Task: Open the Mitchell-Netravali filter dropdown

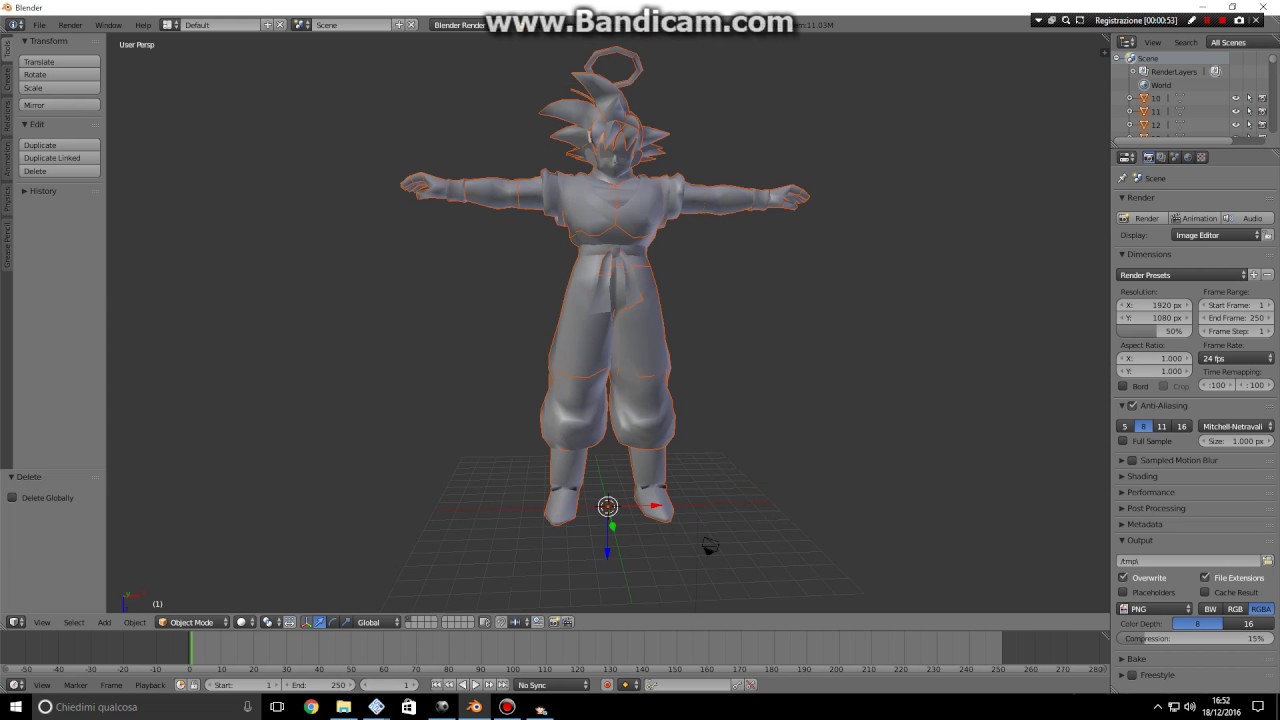Action: click(x=1236, y=426)
